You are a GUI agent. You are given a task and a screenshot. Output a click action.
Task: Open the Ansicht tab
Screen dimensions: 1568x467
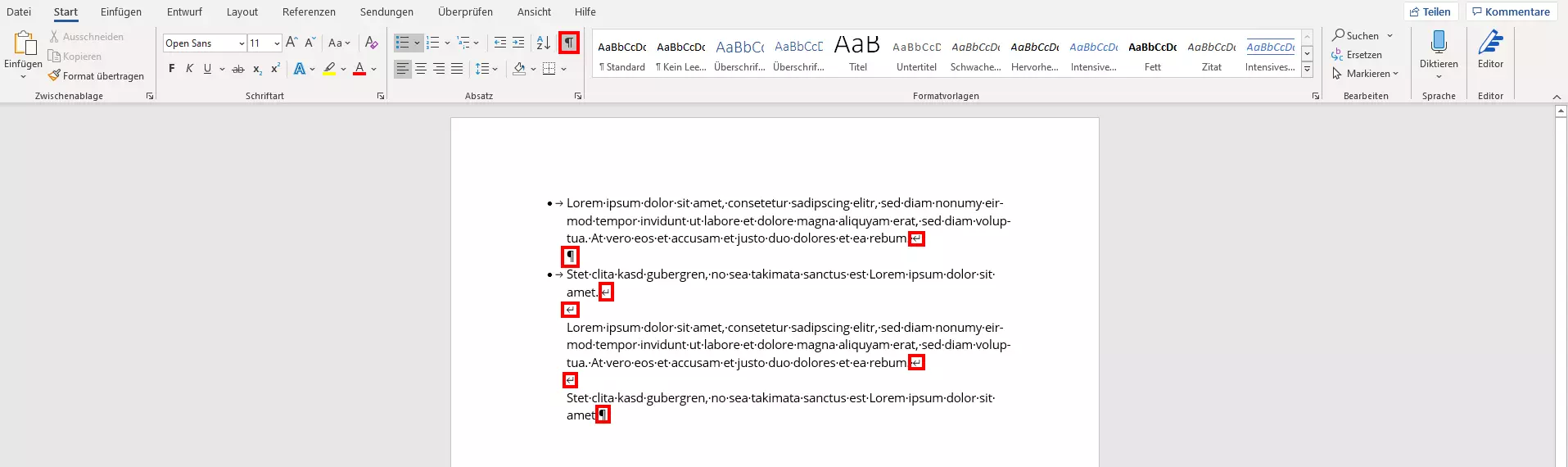[x=534, y=11]
